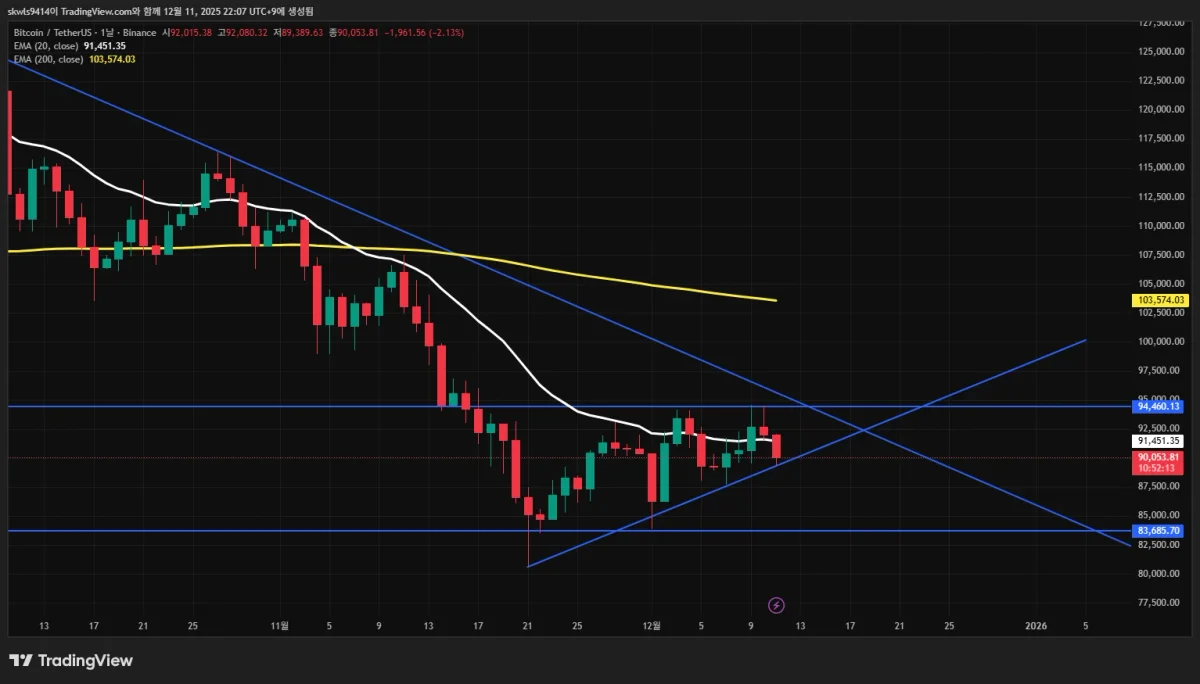Click the 94,460.13 horizontal line price label
Image resolution: width=1200 pixels, height=684 pixels.
(1159, 407)
